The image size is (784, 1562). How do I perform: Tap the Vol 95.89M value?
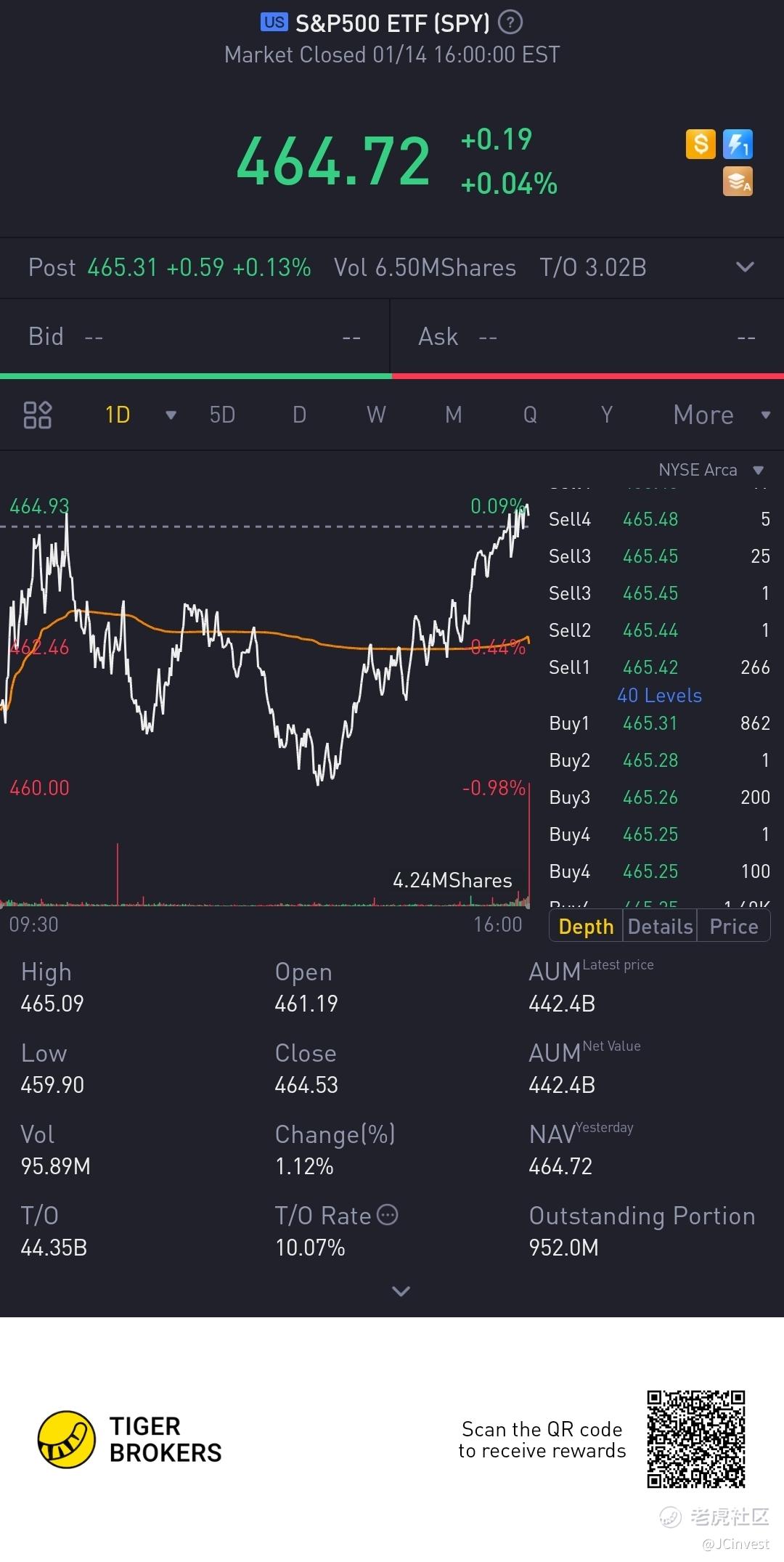pos(56,1166)
